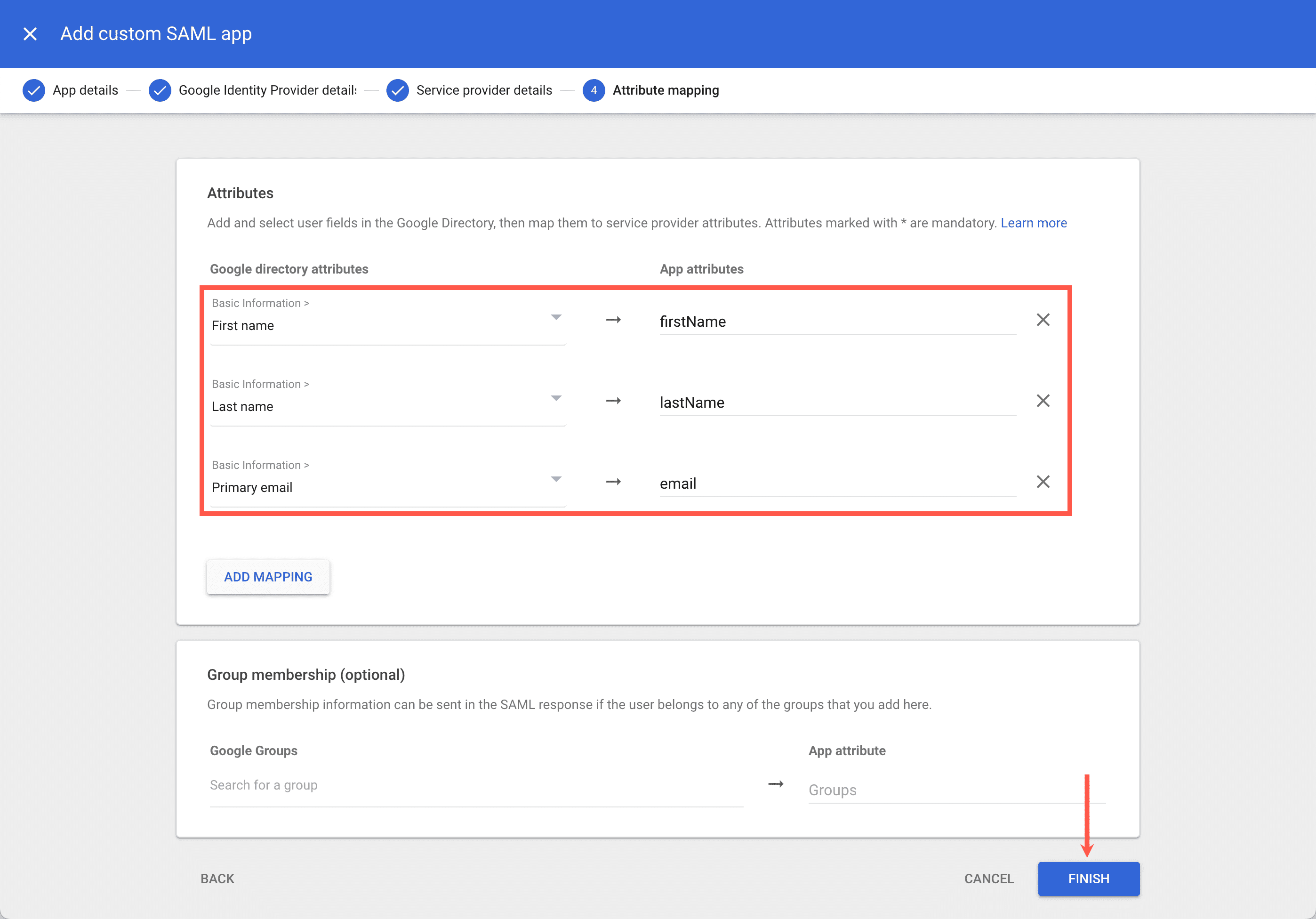Open the First name directory attribute dropdown
The image size is (1316, 919).
pyautogui.click(x=555, y=317)
